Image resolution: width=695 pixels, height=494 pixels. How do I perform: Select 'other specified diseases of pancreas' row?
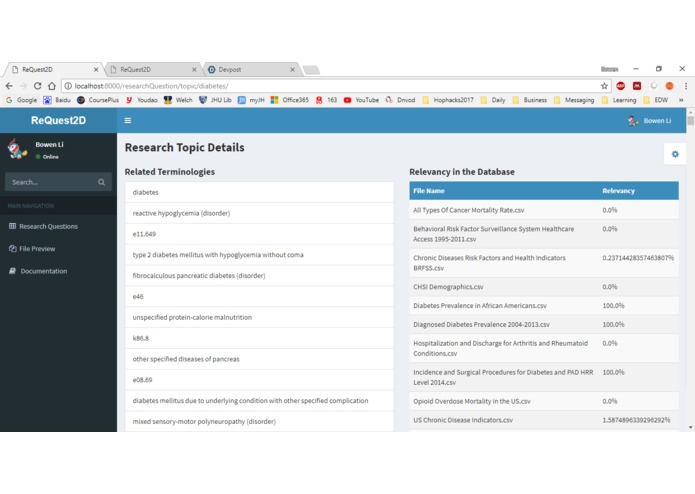pos(259,359)
